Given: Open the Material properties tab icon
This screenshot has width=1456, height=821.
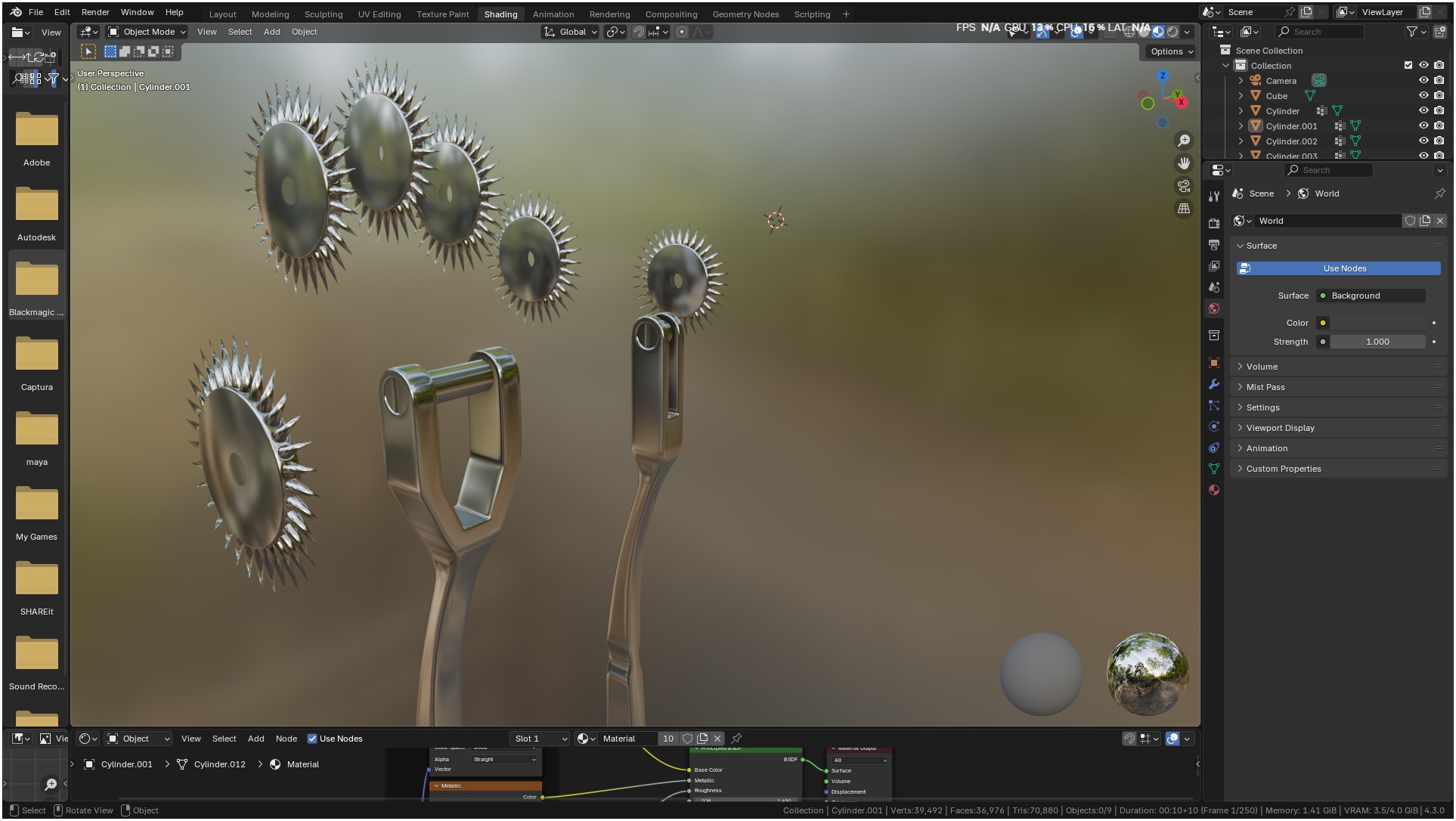Looking at the screenshot, I should click(x=1214, y=490).
